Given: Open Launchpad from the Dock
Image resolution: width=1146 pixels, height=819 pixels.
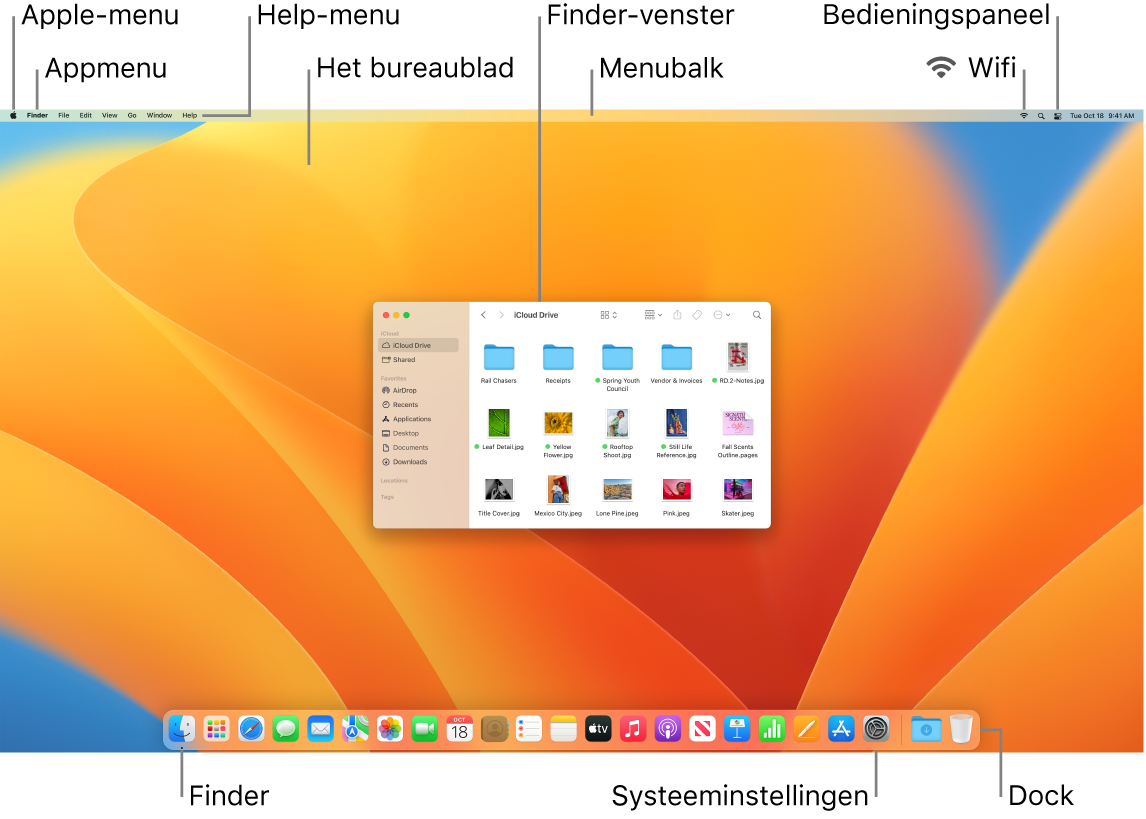Looking at the screenshot, I should (x=214, y=728).
